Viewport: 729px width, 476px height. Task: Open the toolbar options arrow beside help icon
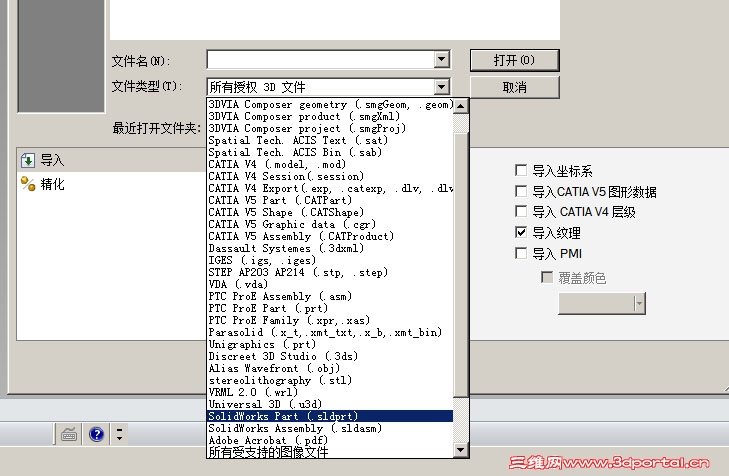(x=119, y=434)
